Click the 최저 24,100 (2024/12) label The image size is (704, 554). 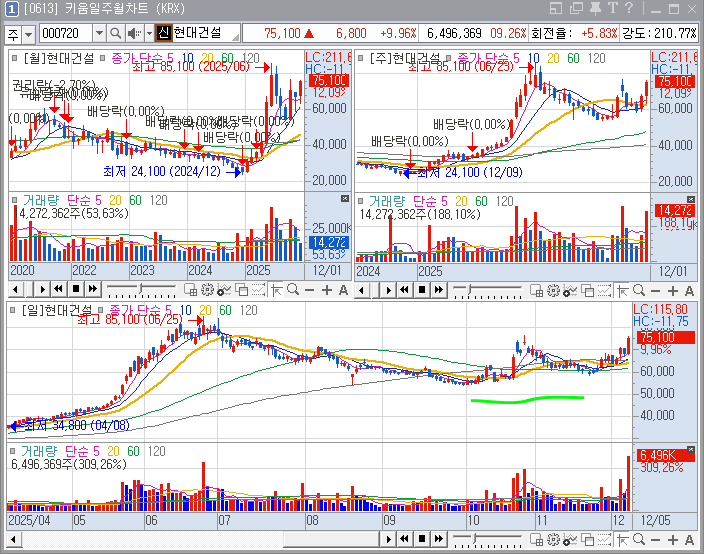click(x=162, y=171)
